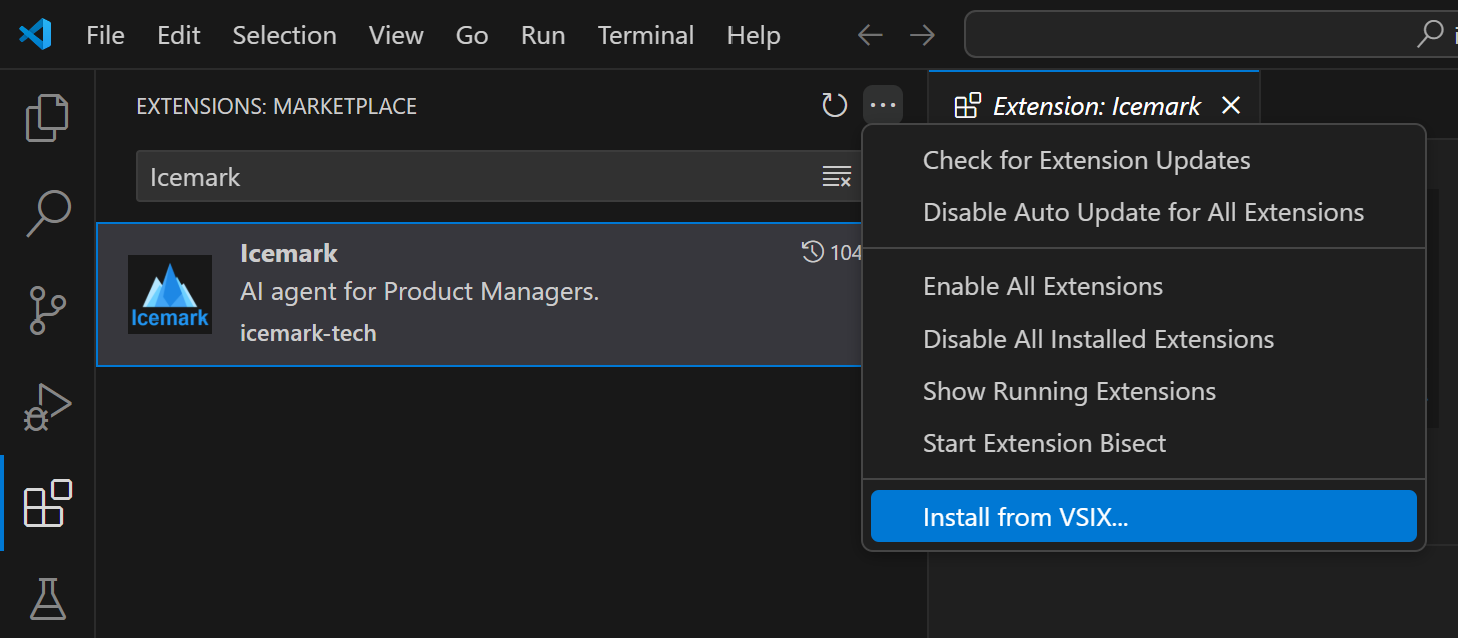Open the Selection menu

click(x=284, y=35)
